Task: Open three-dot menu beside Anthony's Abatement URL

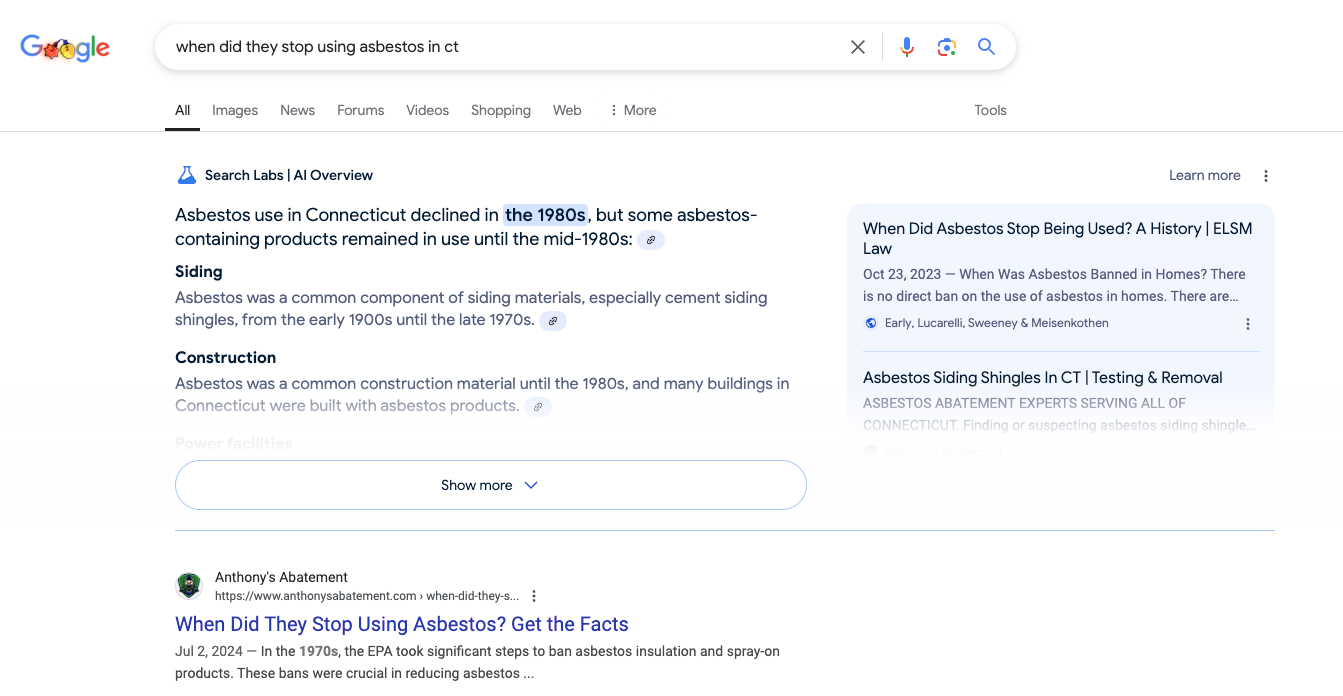Action: [x=534, y=596]
